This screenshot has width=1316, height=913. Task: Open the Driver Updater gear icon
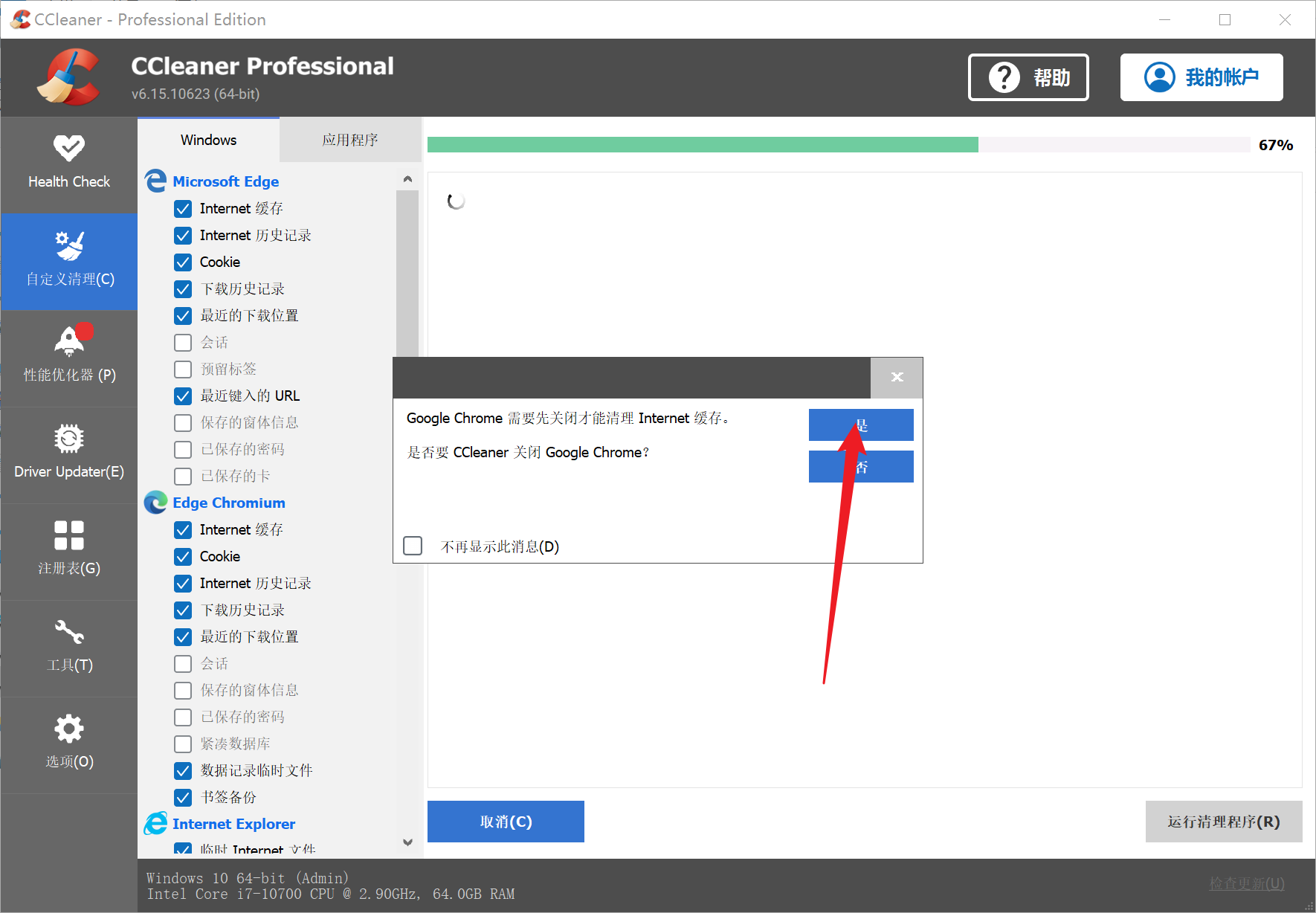(69, 439)
